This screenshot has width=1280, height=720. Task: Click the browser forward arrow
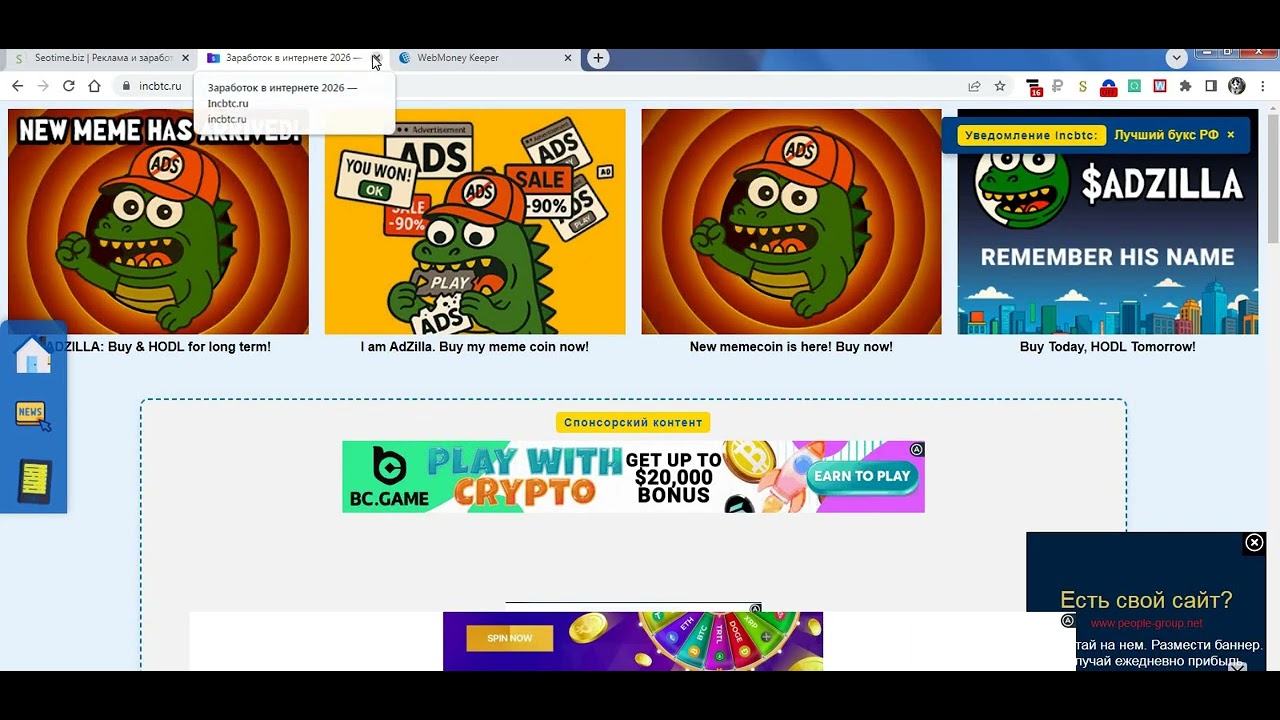43,86
